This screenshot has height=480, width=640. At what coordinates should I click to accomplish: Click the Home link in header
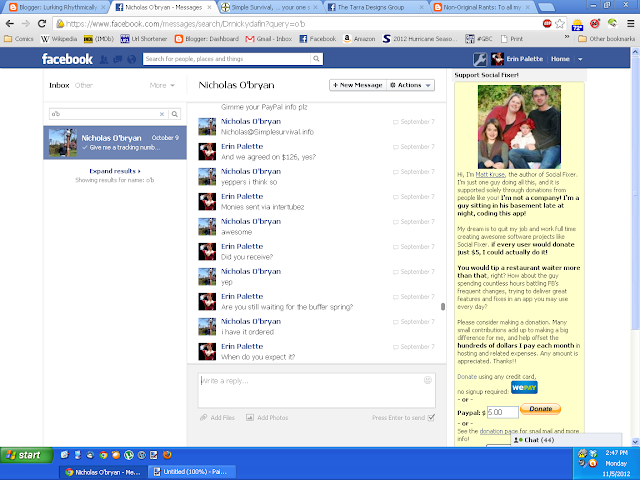tap(560, 59)
